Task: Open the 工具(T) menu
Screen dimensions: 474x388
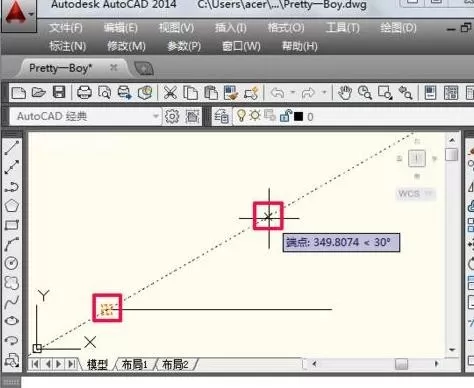Action: pyautogui.click(x=343, y=28)
